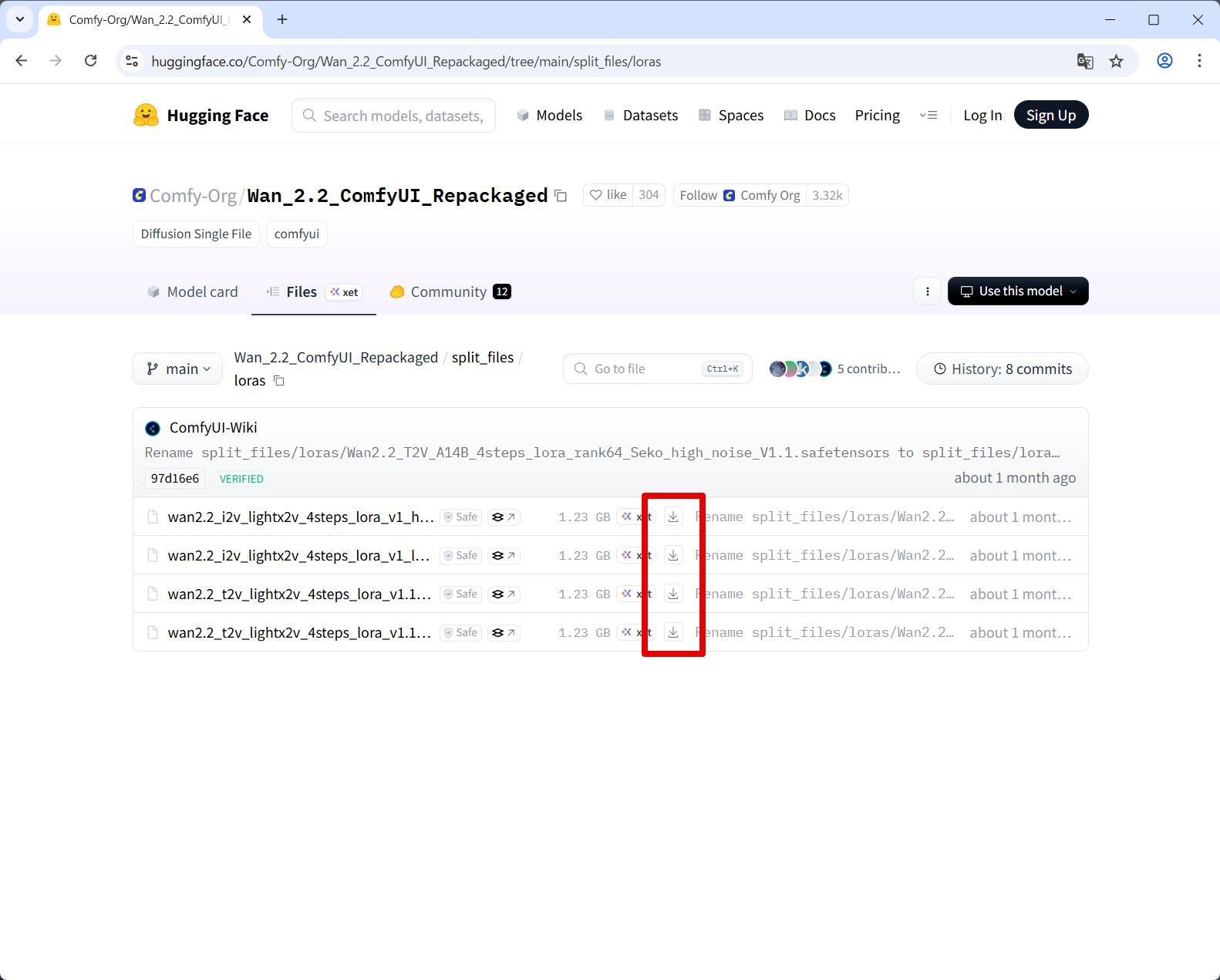The width and height of the screenshot is (1220, 980).
Task: Open the latest commit message link
Action: coord(602,453)
